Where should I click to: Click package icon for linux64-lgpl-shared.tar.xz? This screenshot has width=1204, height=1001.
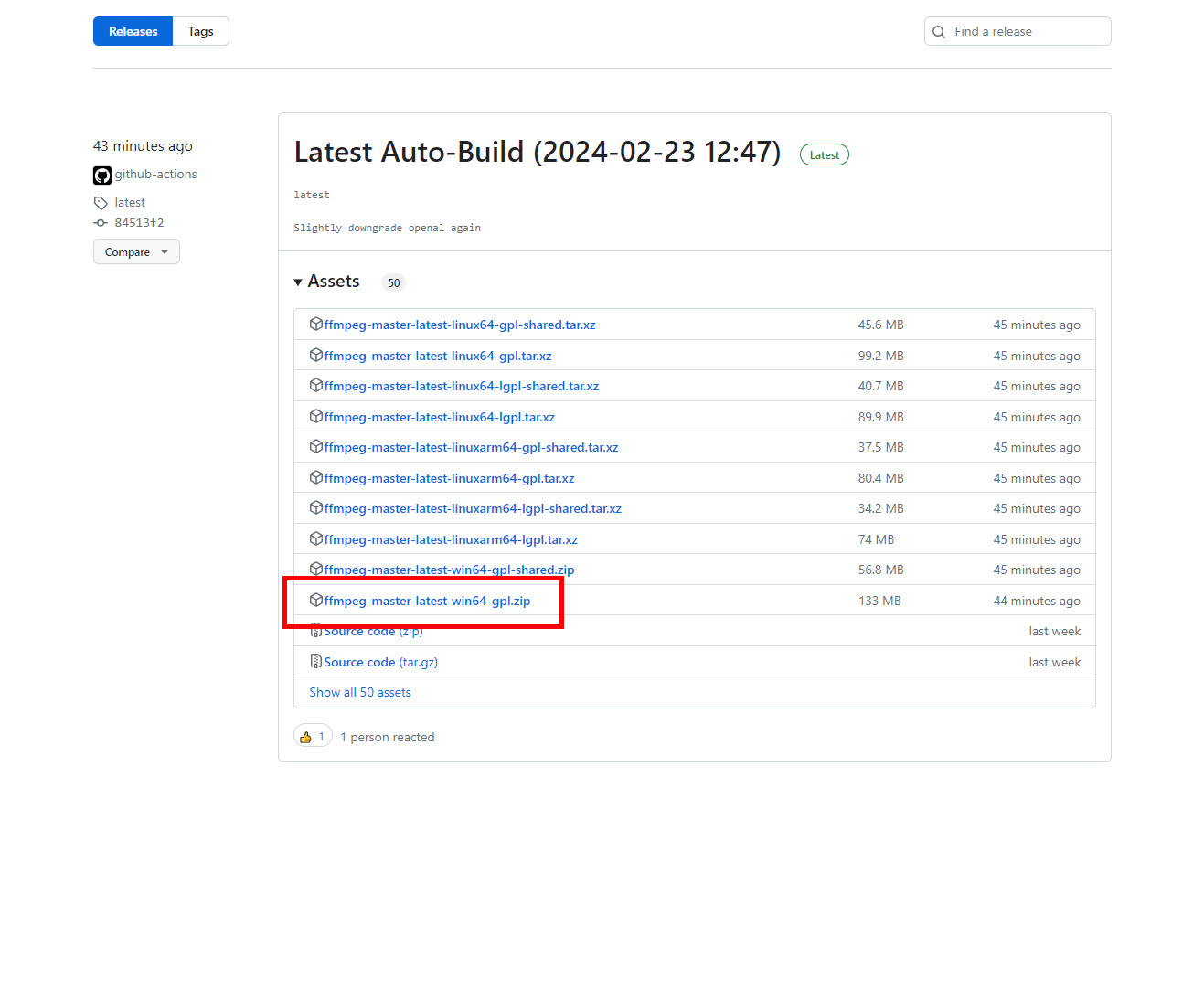click(316, 385)
